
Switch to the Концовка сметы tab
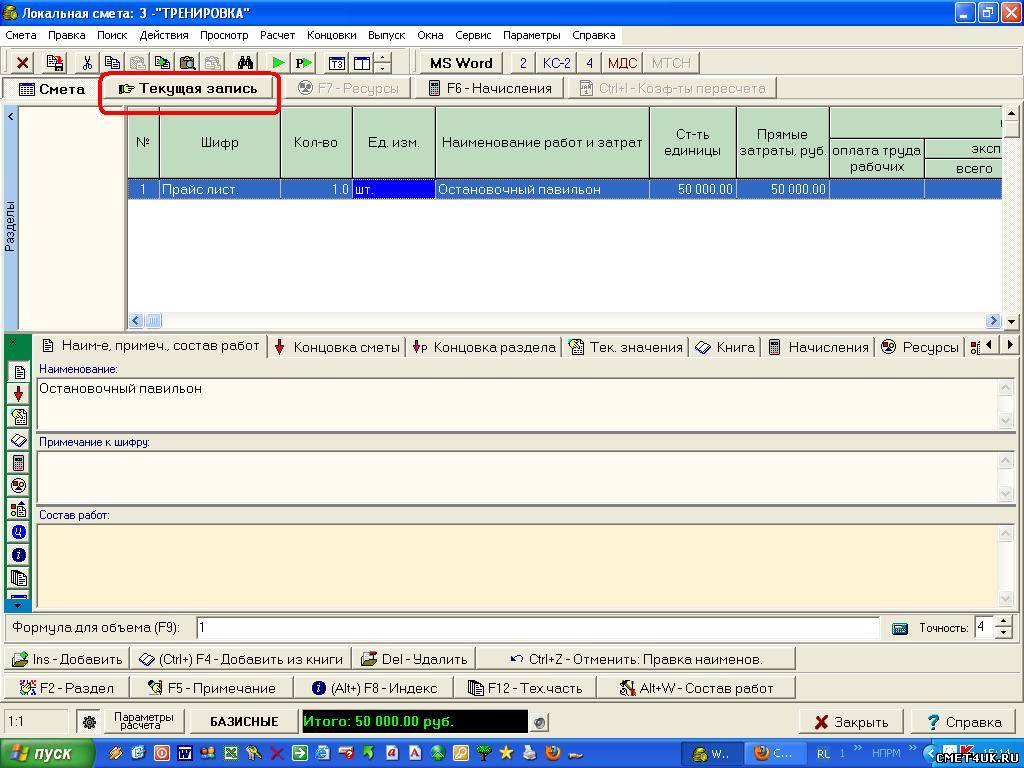pyautogui.click(x=337, y=347)
